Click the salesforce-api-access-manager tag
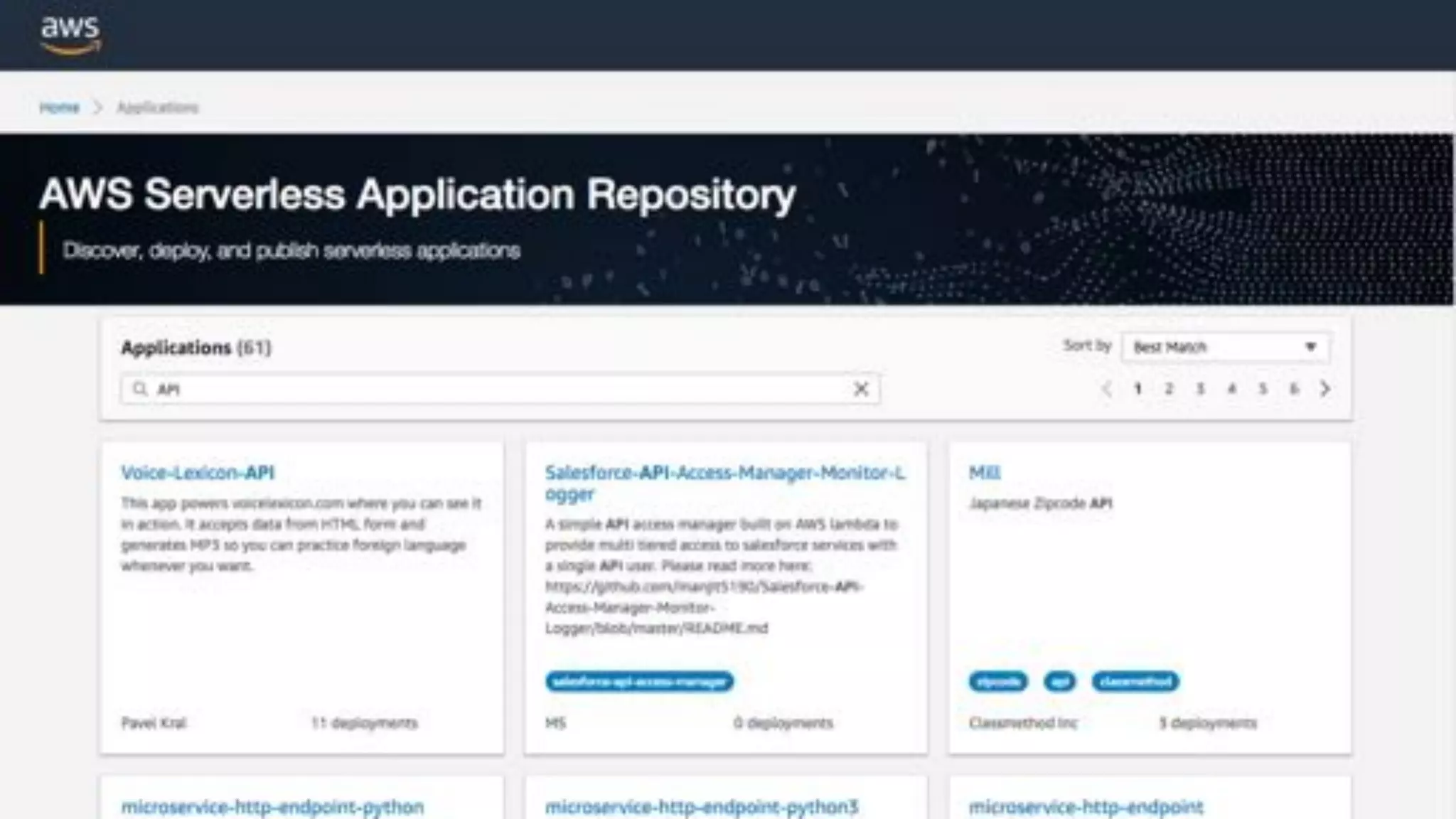1456x819 pixels. pos(639,682)
